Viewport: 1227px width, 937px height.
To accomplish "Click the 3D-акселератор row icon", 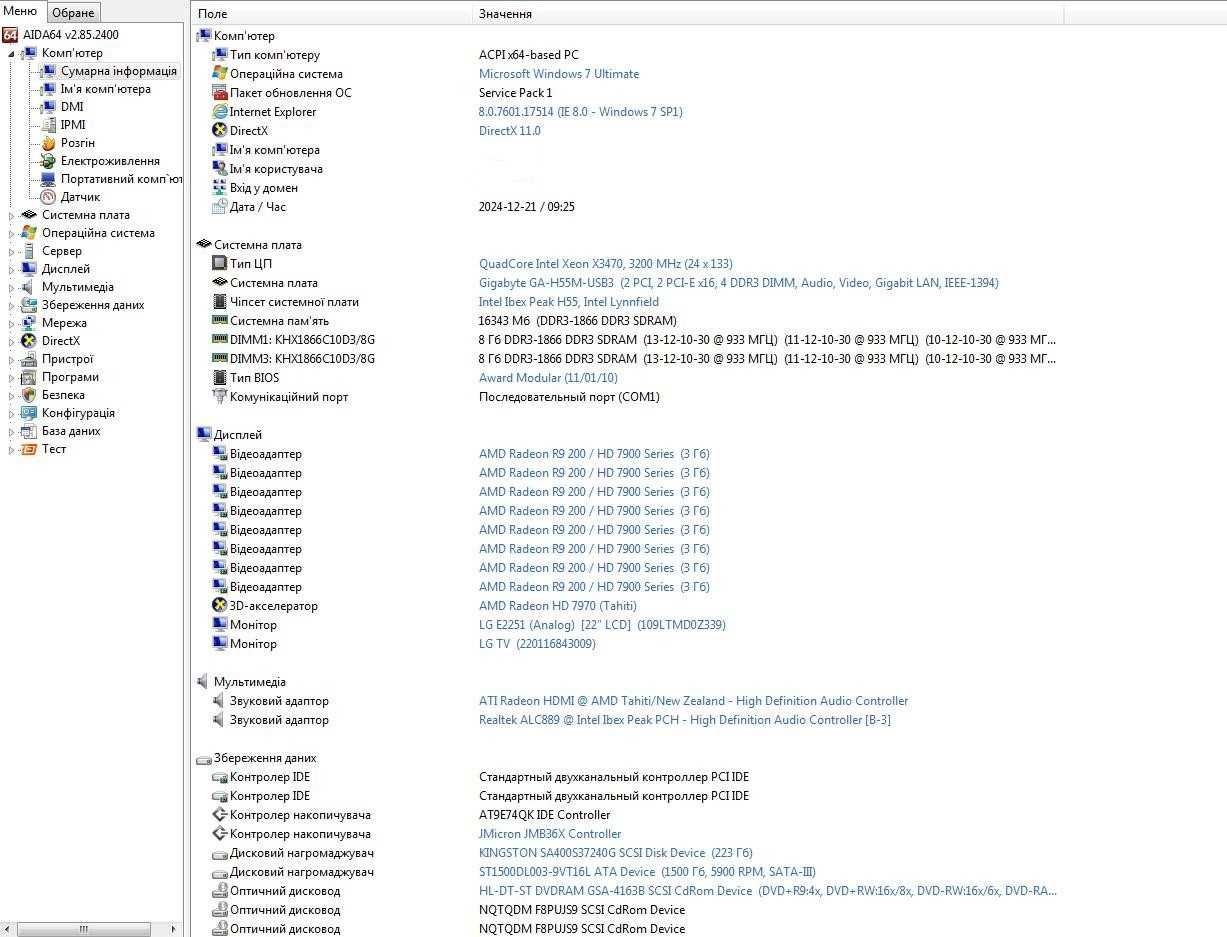I will [220, 606].
